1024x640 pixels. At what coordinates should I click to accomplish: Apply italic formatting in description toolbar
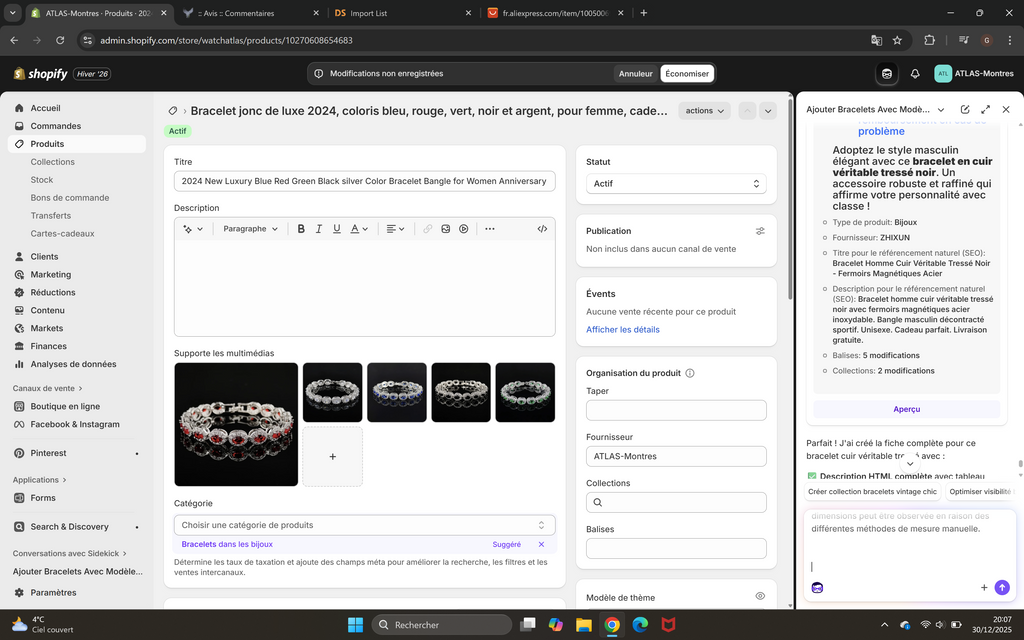319,229
